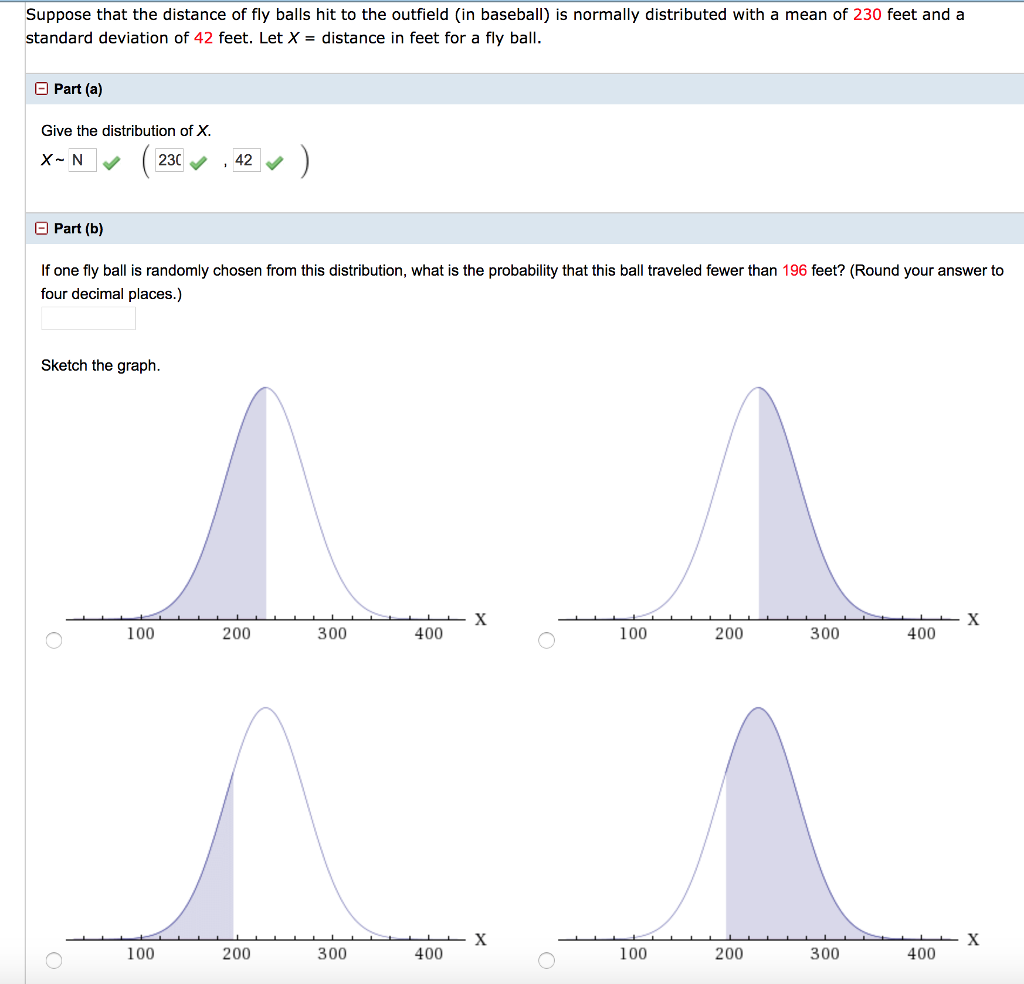Viewport: 1024px width, 984px height.
Task: Select the radio button for the bottom-right graph
Action: click(546, 959)
